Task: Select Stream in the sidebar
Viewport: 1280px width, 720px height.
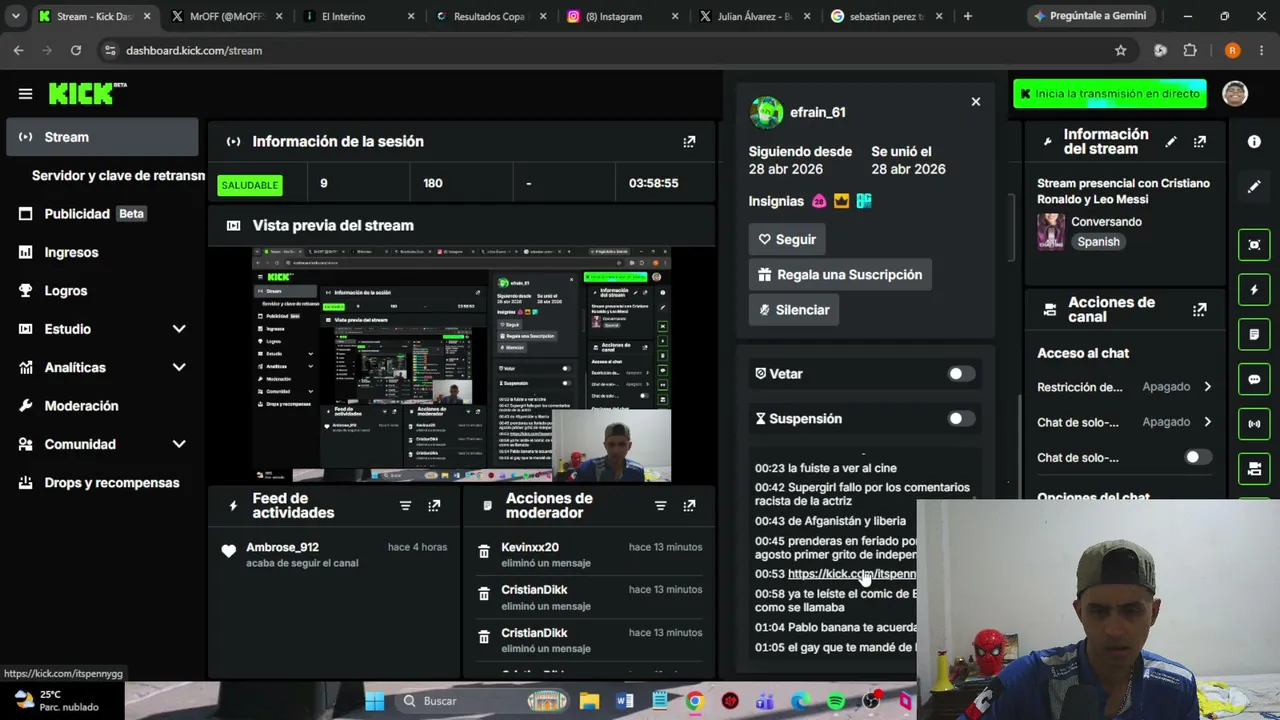Action: pyautogui.click(x=102, y=137)
